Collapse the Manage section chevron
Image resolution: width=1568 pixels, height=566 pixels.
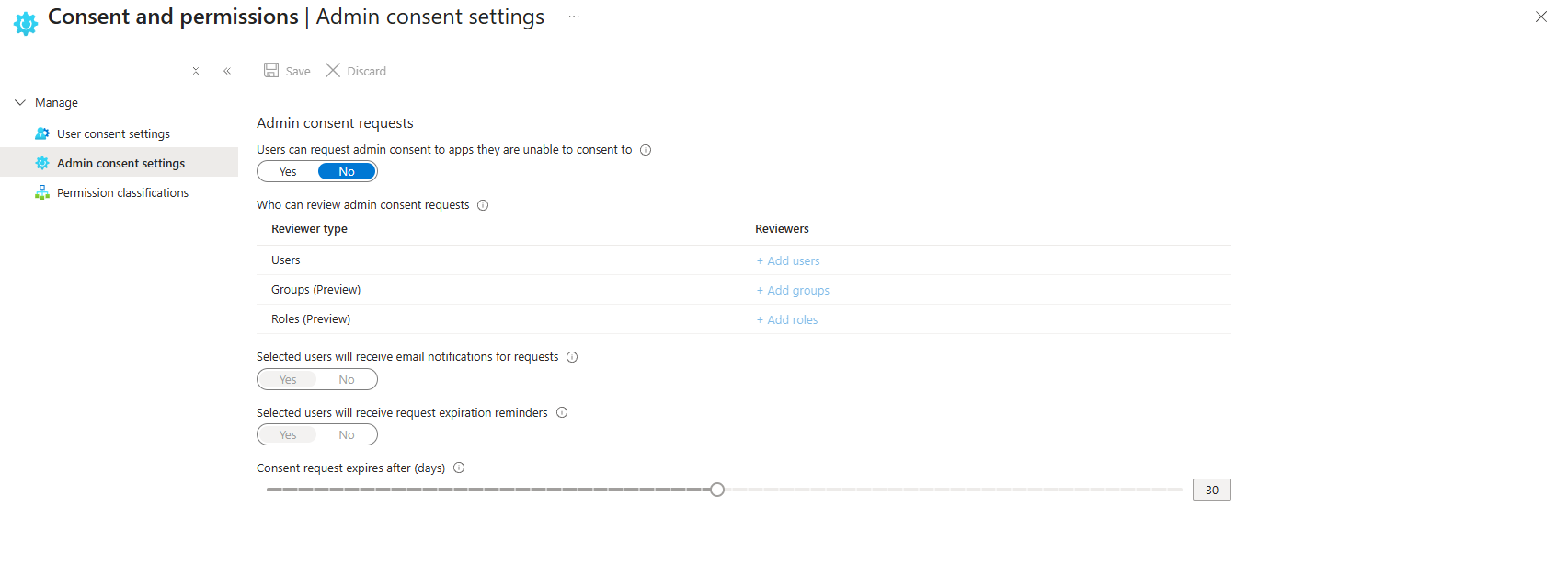(20, 102)
